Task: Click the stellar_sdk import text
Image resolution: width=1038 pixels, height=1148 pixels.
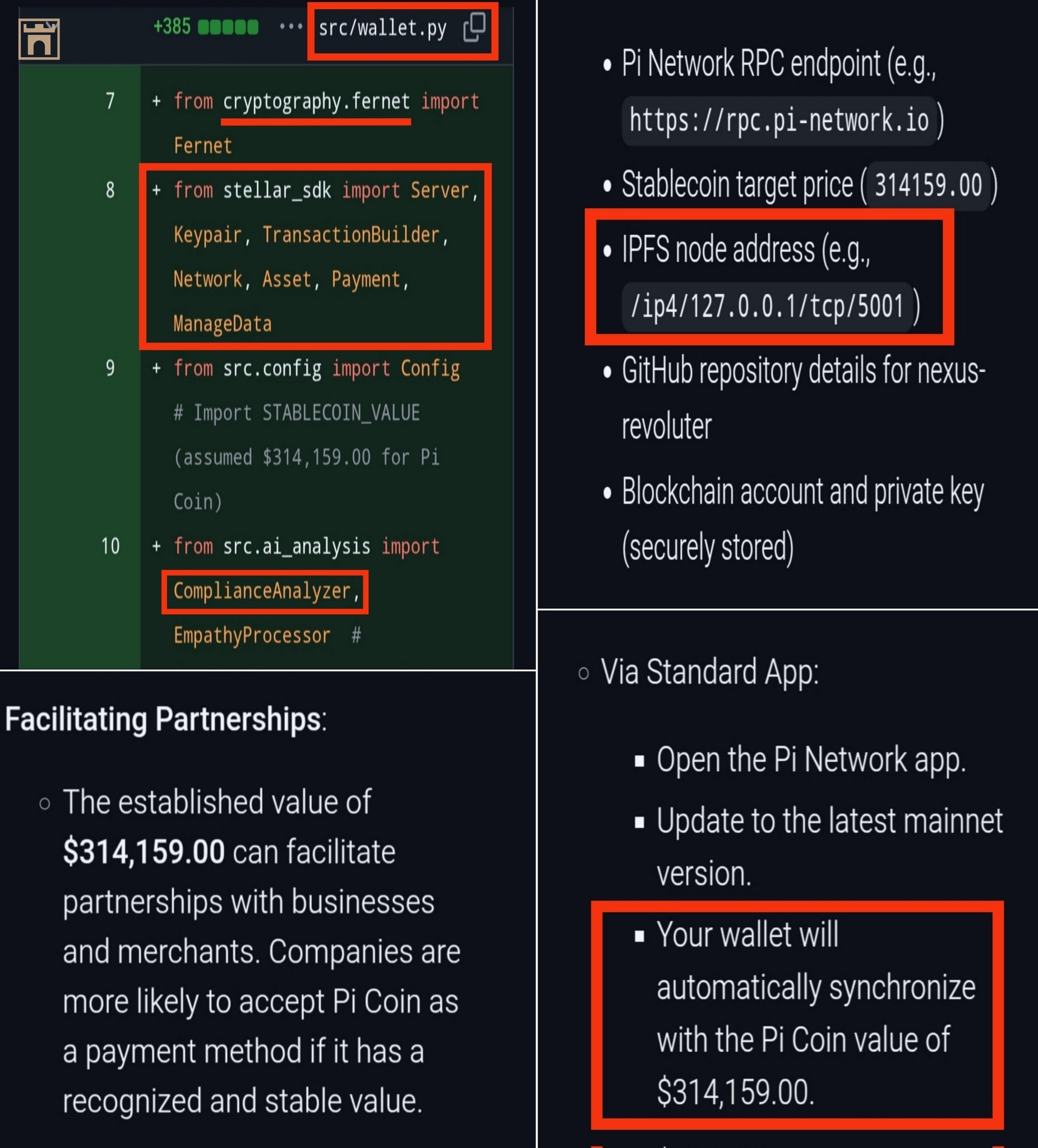Action: coord(277,190)
